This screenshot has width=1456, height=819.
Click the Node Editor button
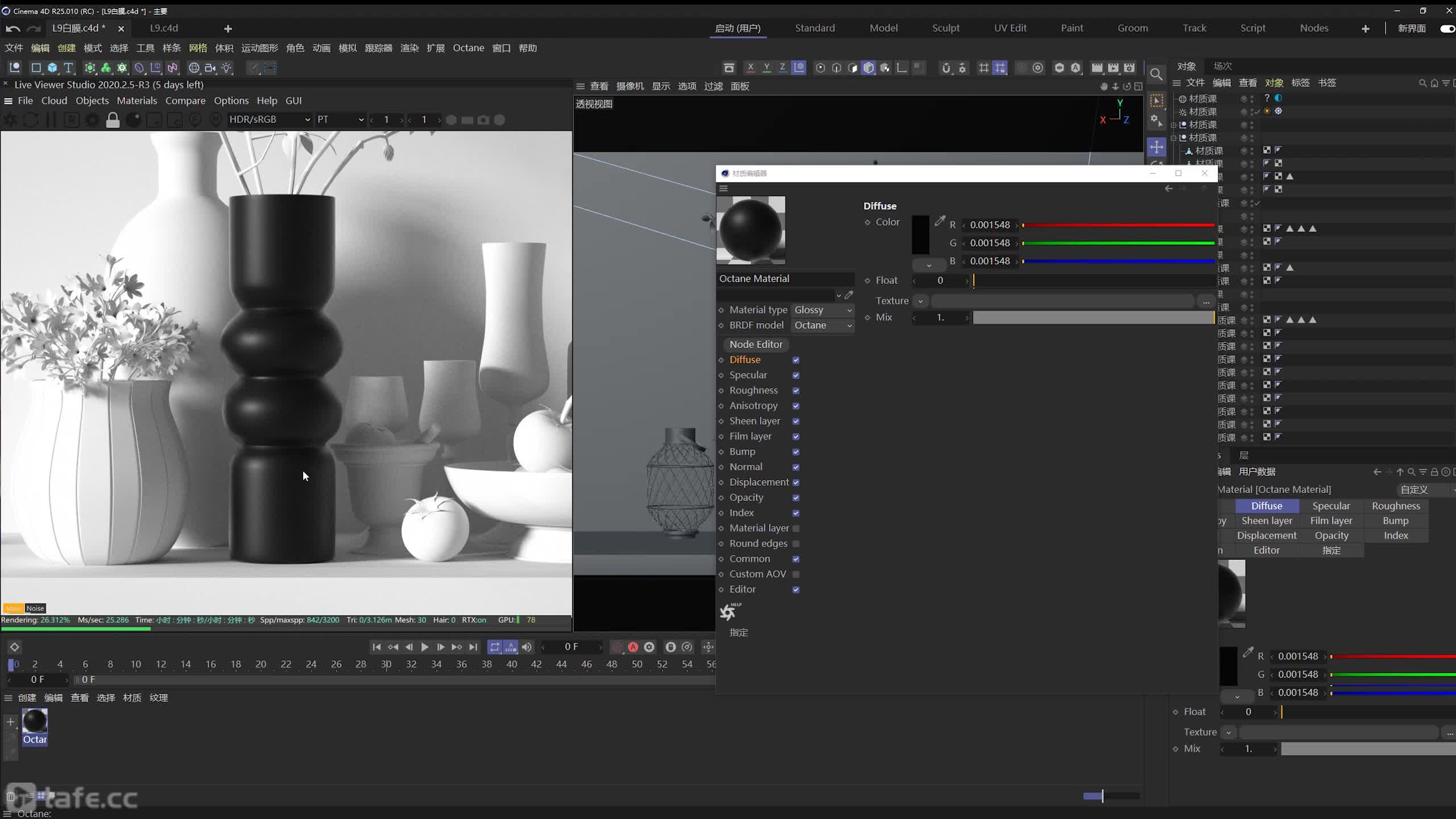coord(756,344)
